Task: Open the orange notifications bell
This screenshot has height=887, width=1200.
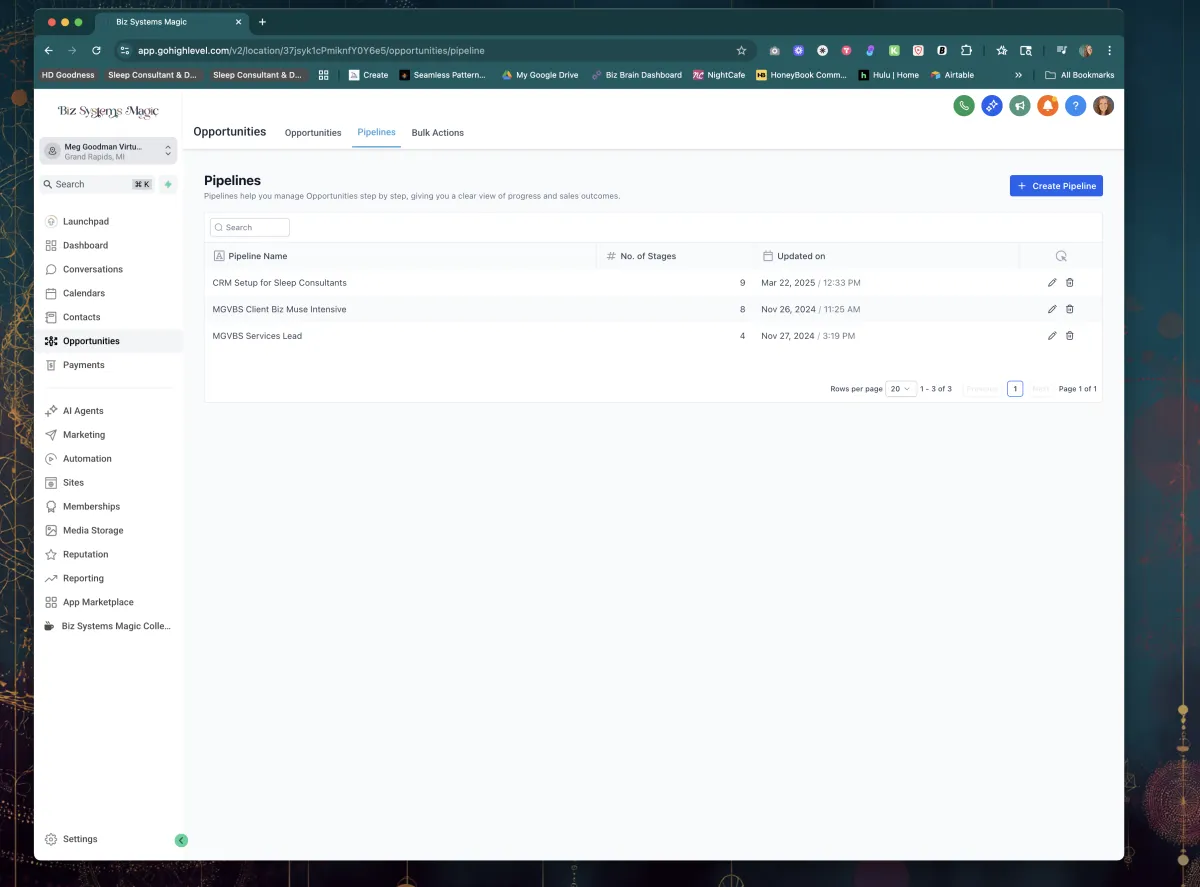Action: click(x=1047, y=105)
